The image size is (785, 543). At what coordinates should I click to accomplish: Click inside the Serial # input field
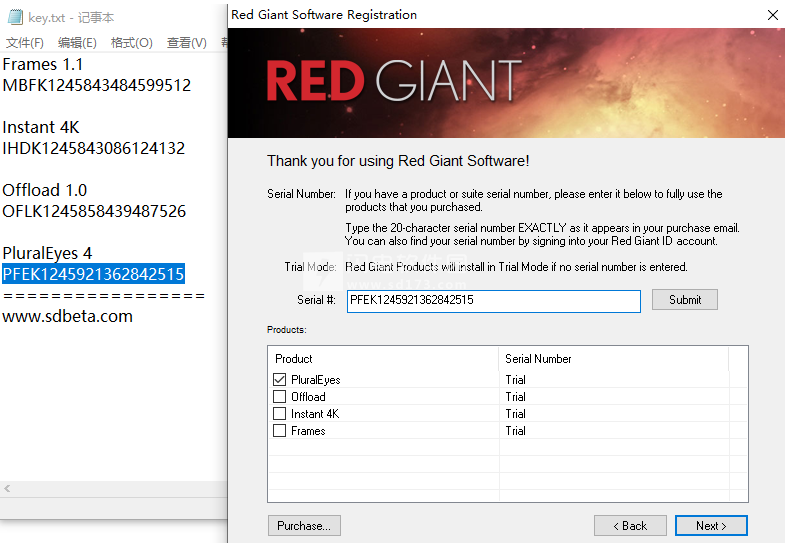pos(494,301)
